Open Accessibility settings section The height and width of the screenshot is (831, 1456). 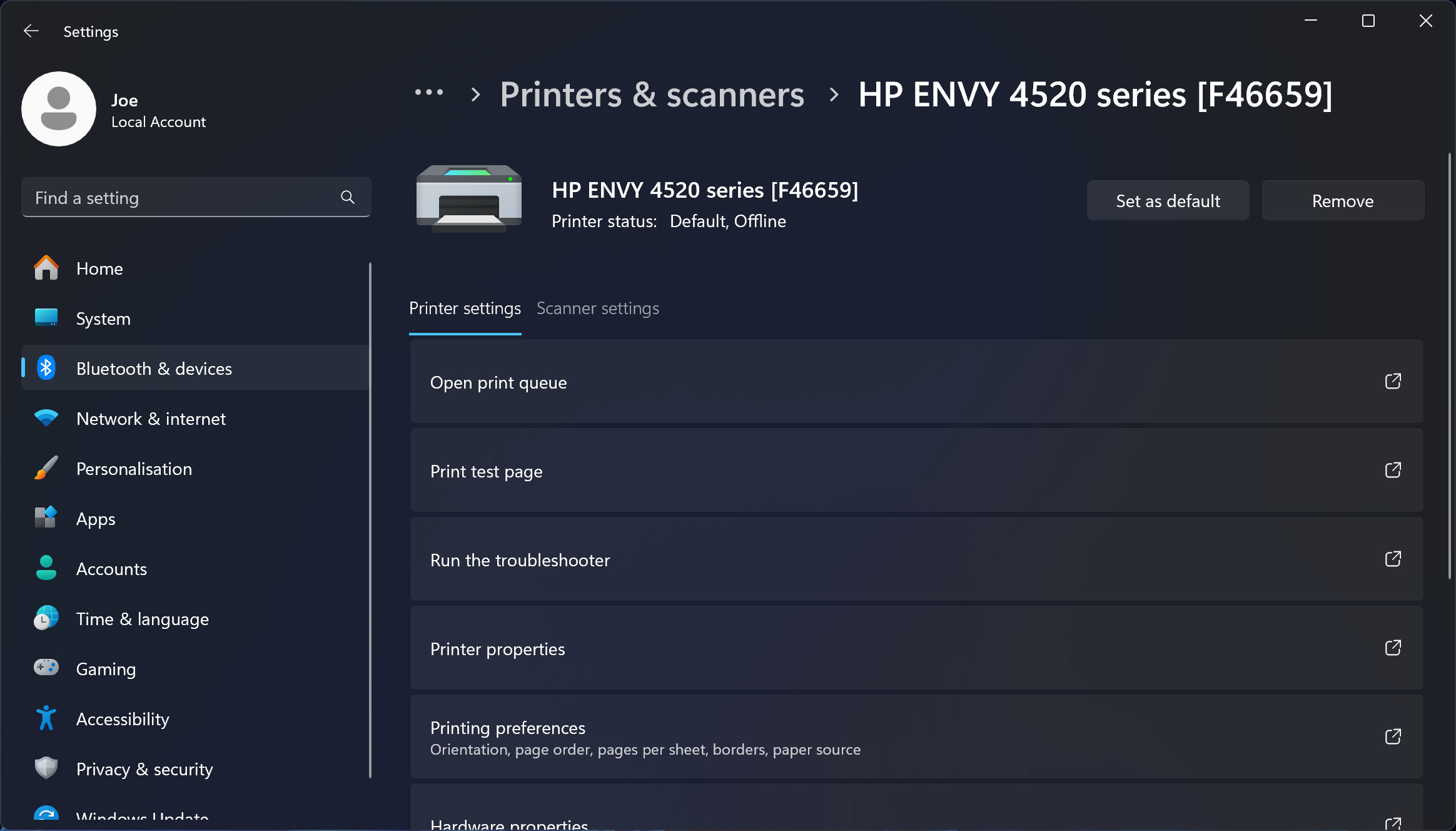click(x=123, y=719)
